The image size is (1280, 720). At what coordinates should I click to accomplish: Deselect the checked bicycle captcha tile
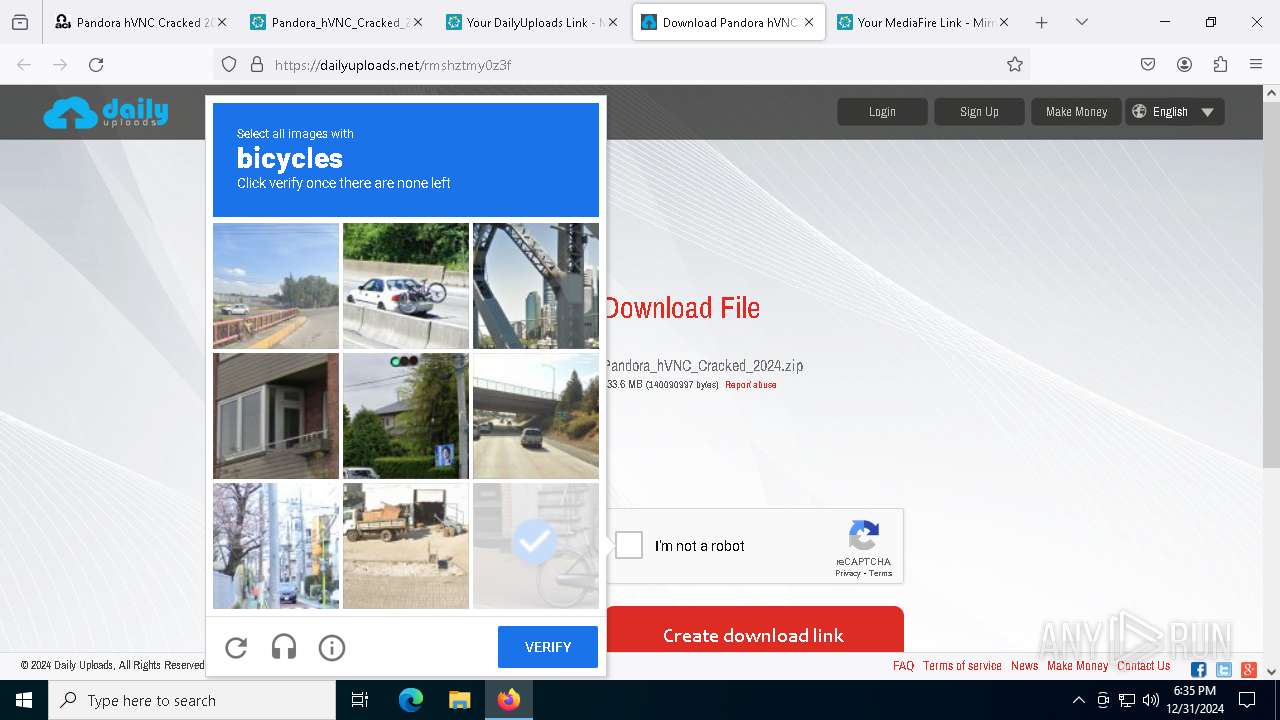click(x=536, y=546)
